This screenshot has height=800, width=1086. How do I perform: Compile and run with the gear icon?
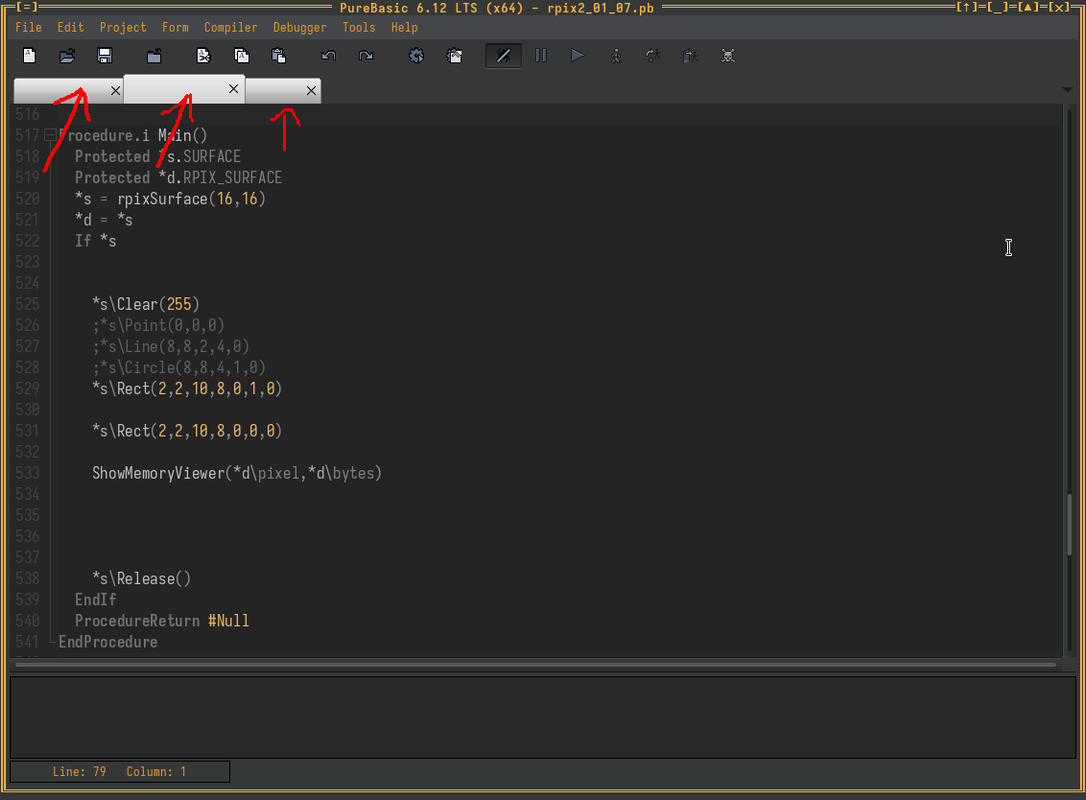pyautogui.click(x=416, y=56)
